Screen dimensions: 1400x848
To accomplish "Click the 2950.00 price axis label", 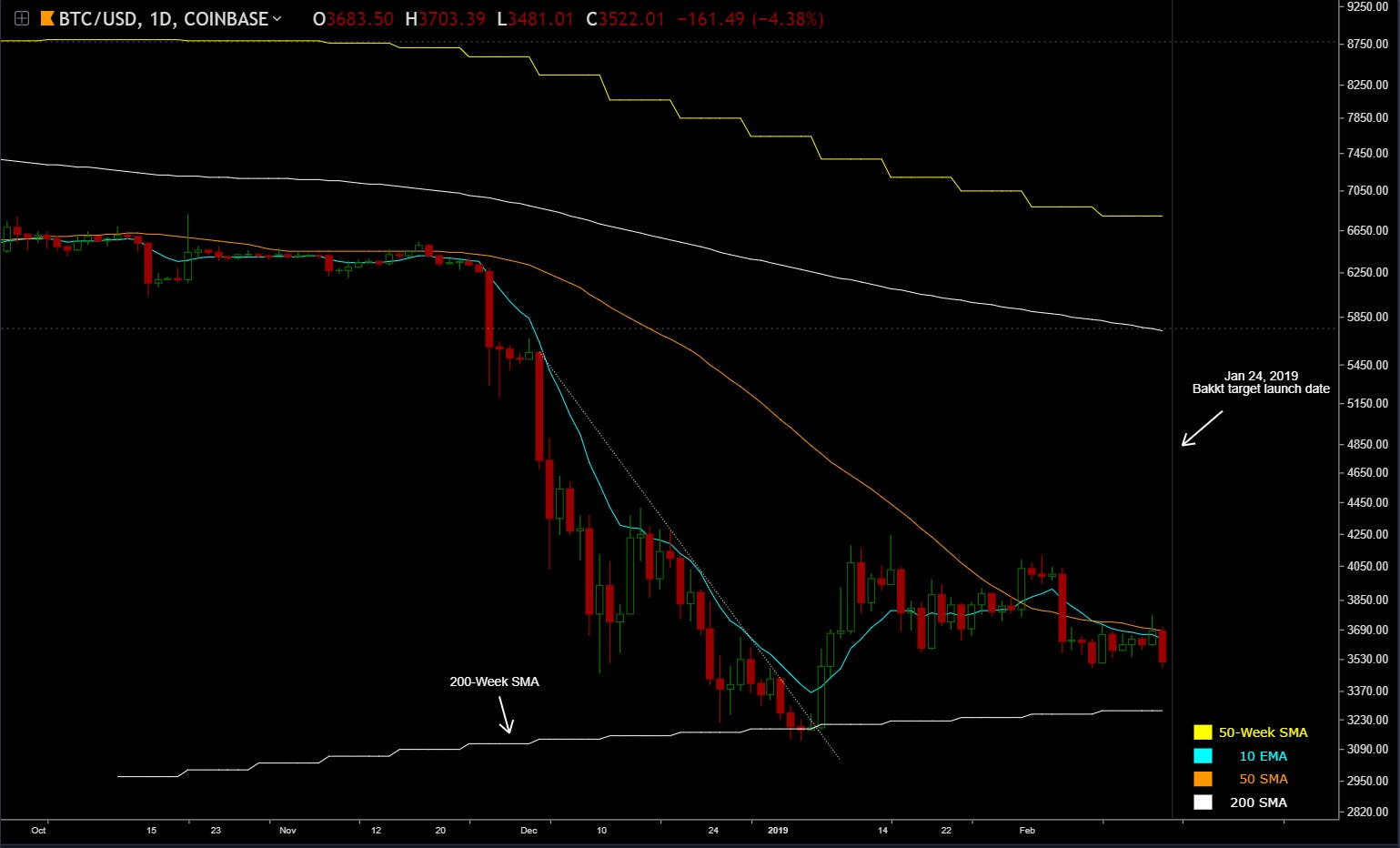I will pyautogui.click(x=1367, y=781).
